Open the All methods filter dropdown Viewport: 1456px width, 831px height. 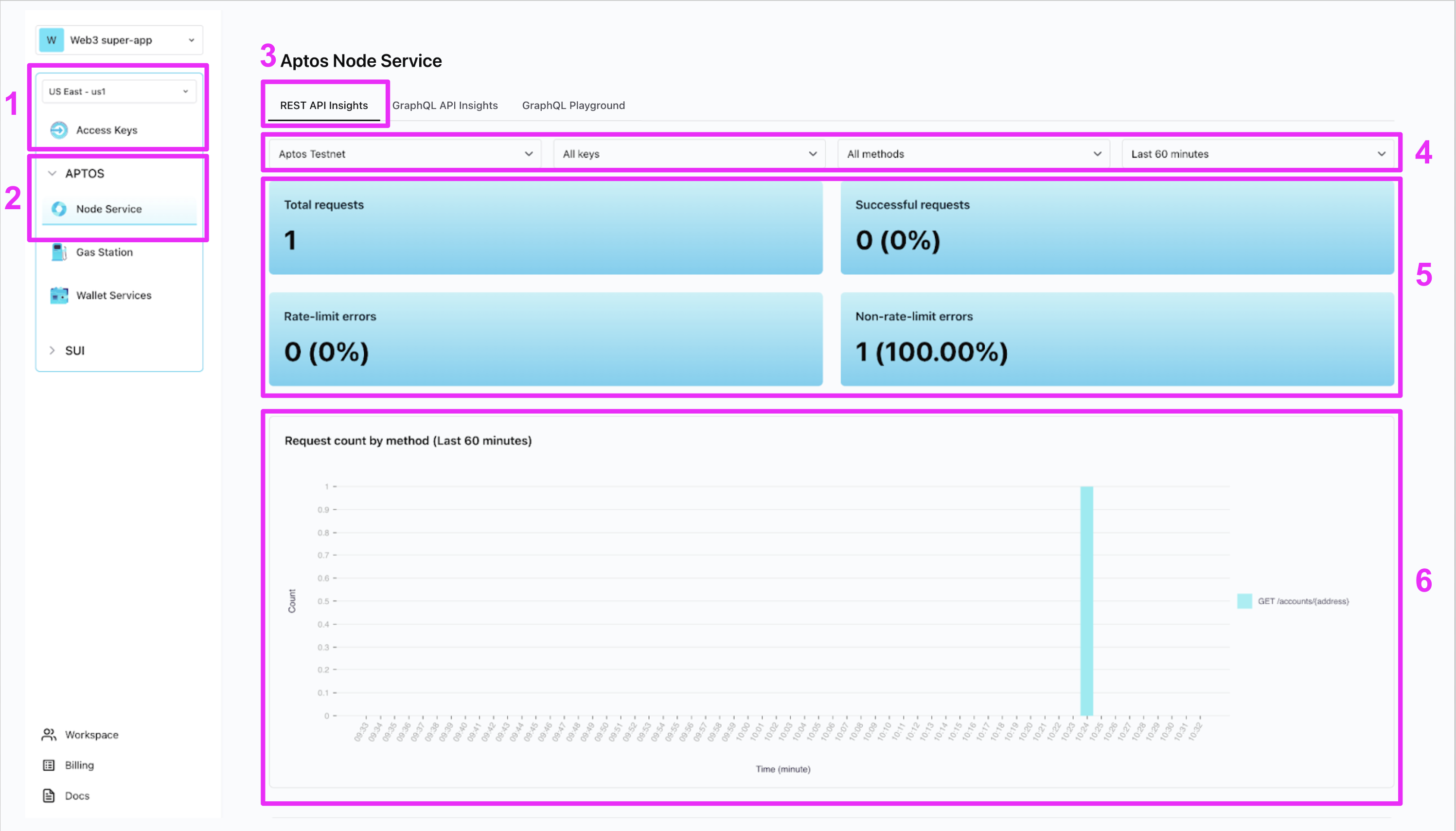973,154
